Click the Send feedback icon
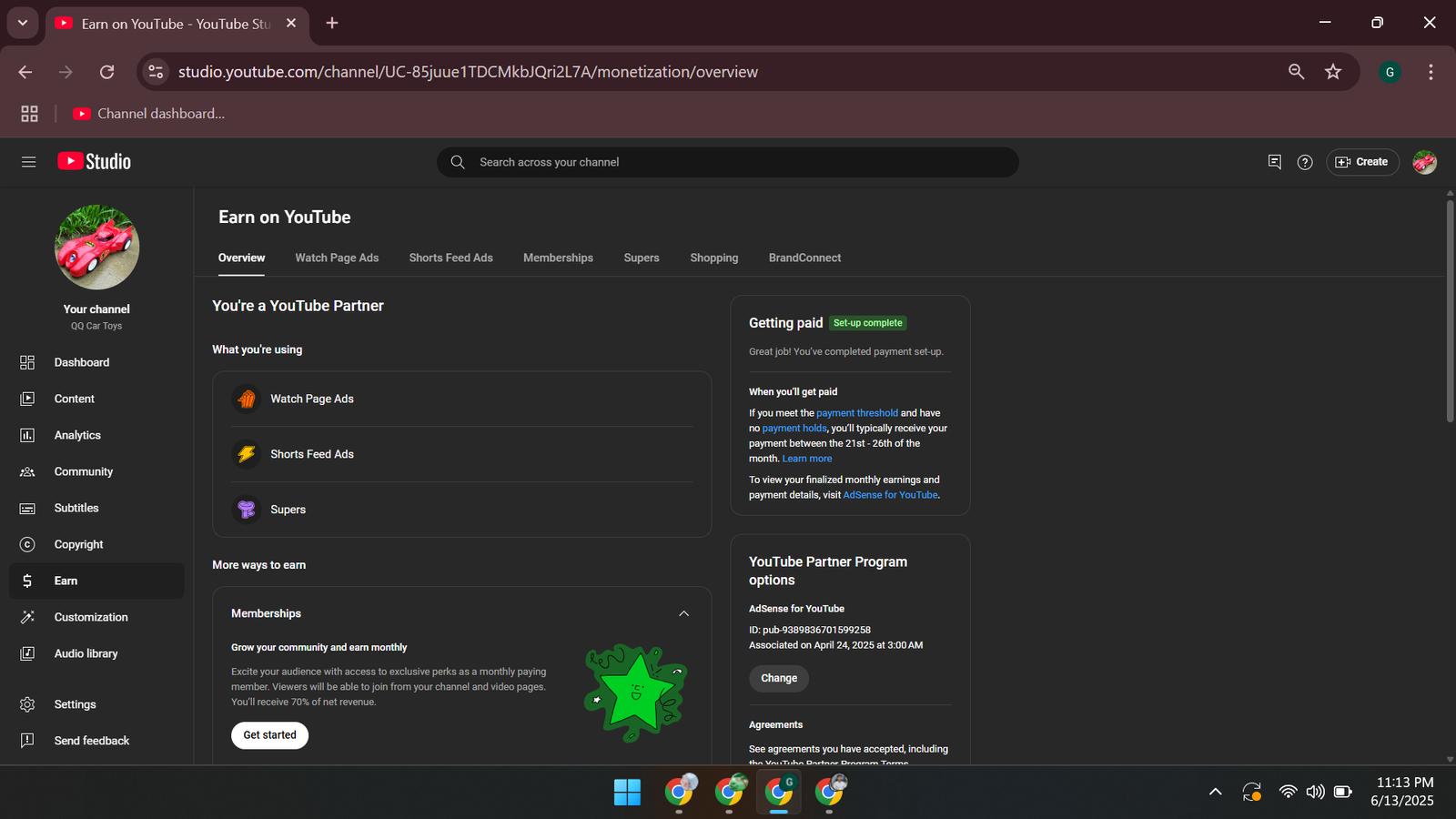1456x819 pixels. [x=27, y=741]
